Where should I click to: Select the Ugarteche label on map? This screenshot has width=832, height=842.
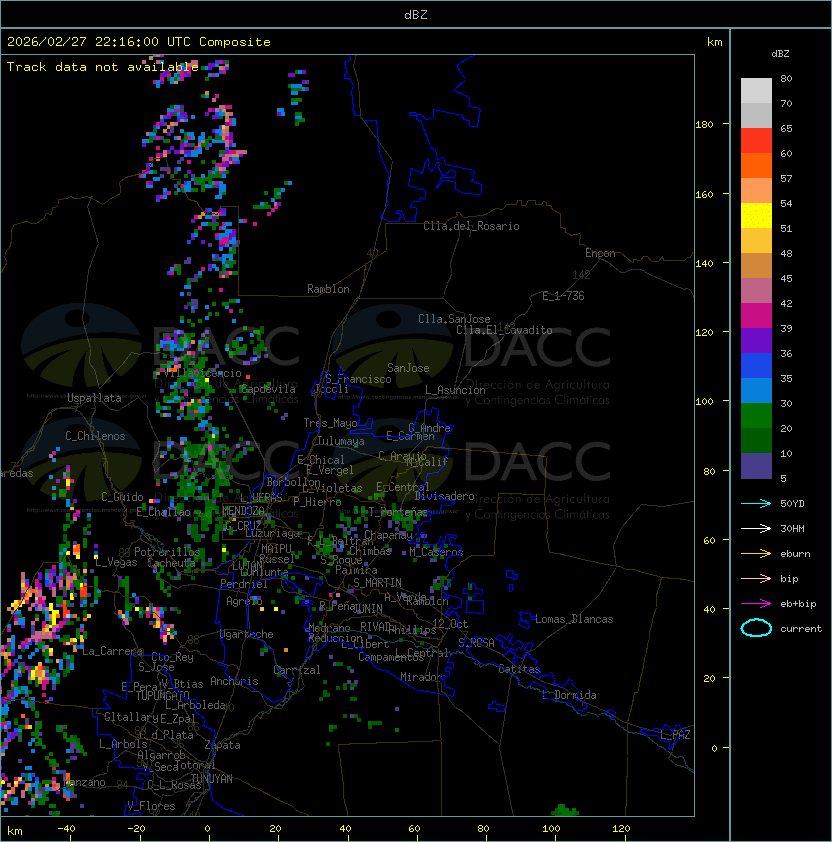tap(247, 634)
